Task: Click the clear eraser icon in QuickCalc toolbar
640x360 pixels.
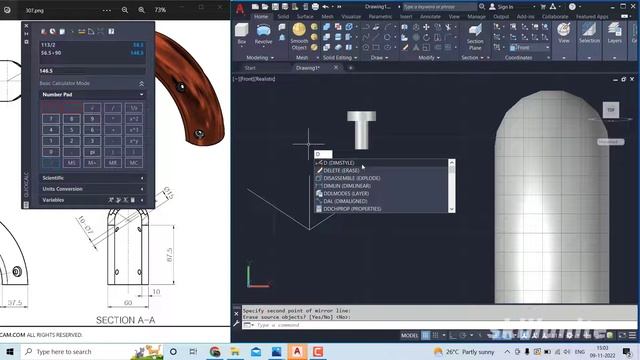Action: pyautogui.click(x=43, y=31)
